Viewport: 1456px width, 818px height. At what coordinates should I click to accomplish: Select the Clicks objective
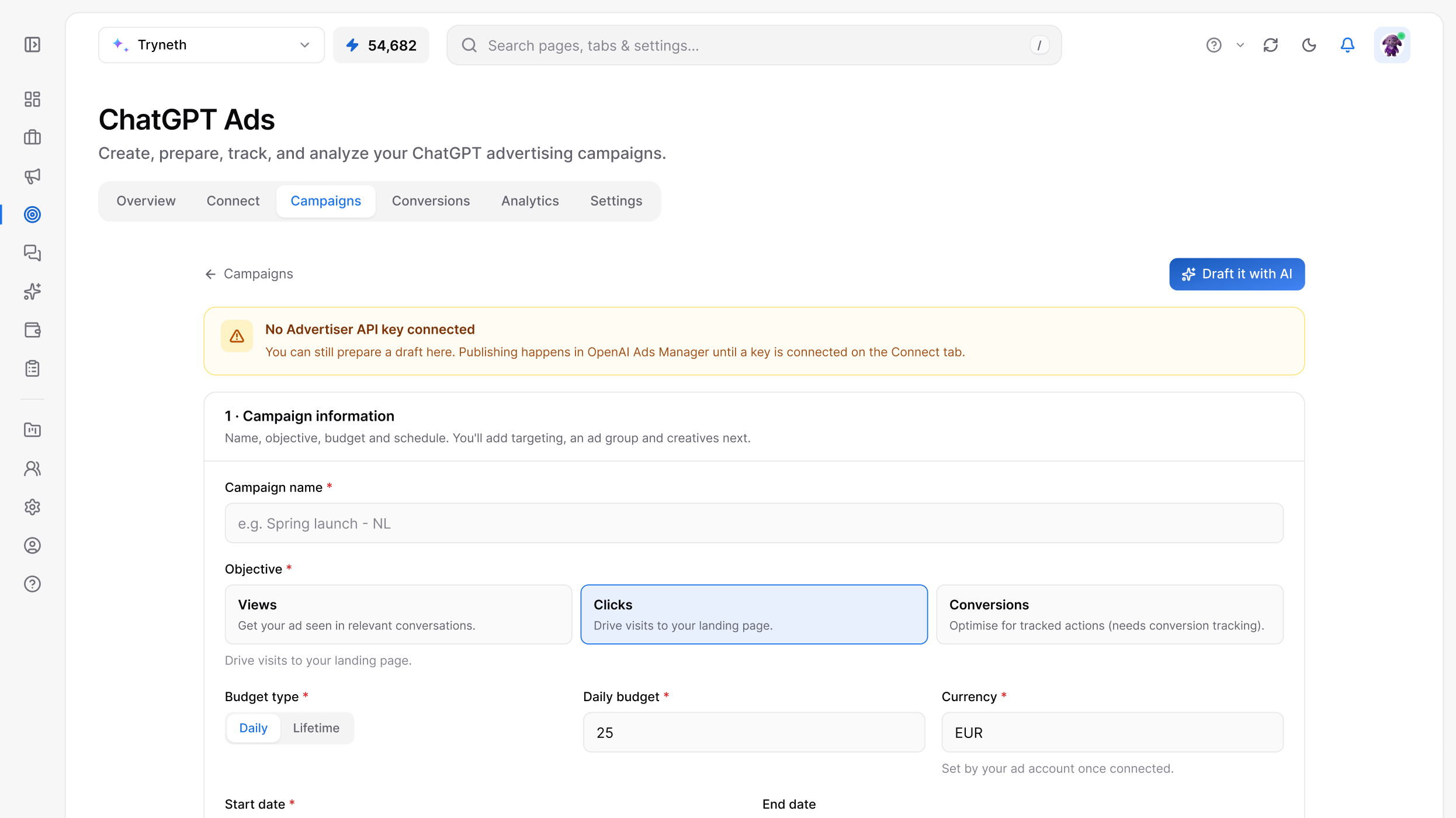pos(754,615)
